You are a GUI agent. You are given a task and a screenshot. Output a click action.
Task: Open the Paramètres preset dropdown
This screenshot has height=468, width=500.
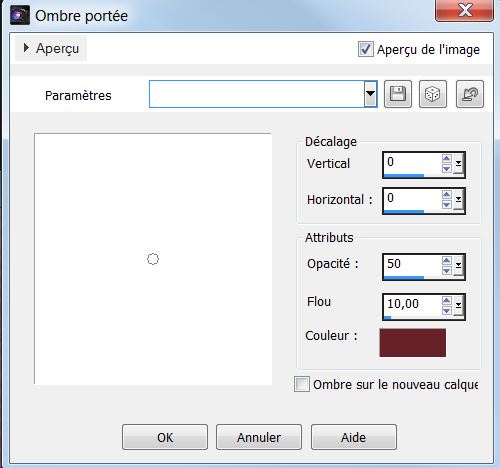coord(370,94)
